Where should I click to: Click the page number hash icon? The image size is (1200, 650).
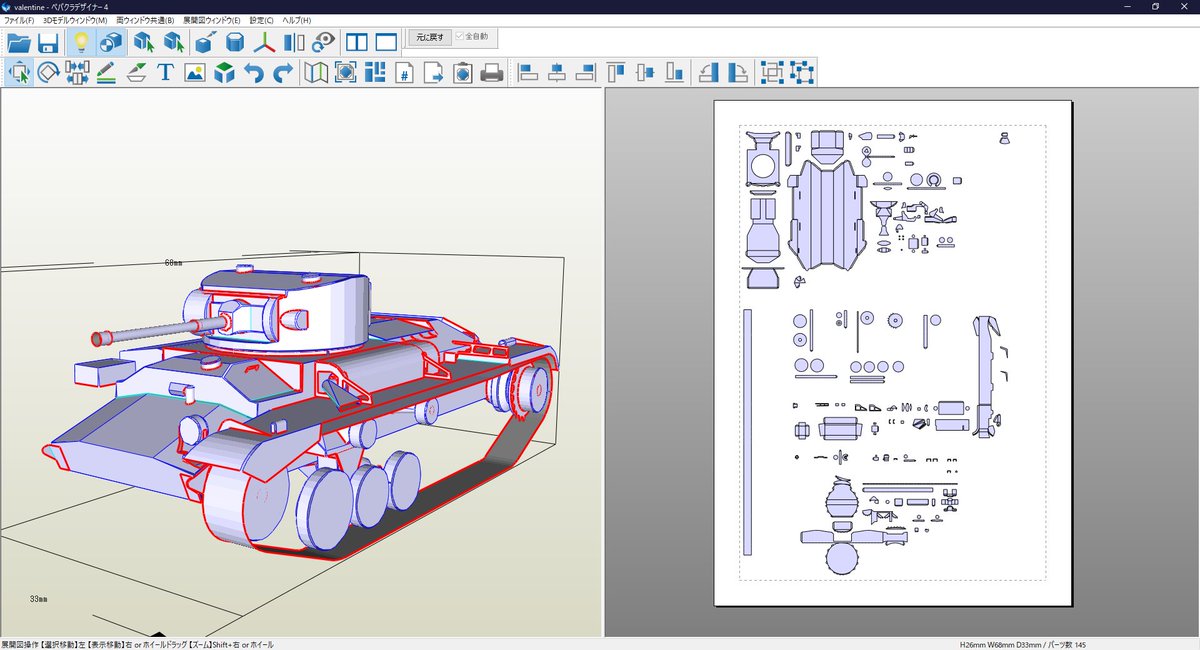[404, 73]
